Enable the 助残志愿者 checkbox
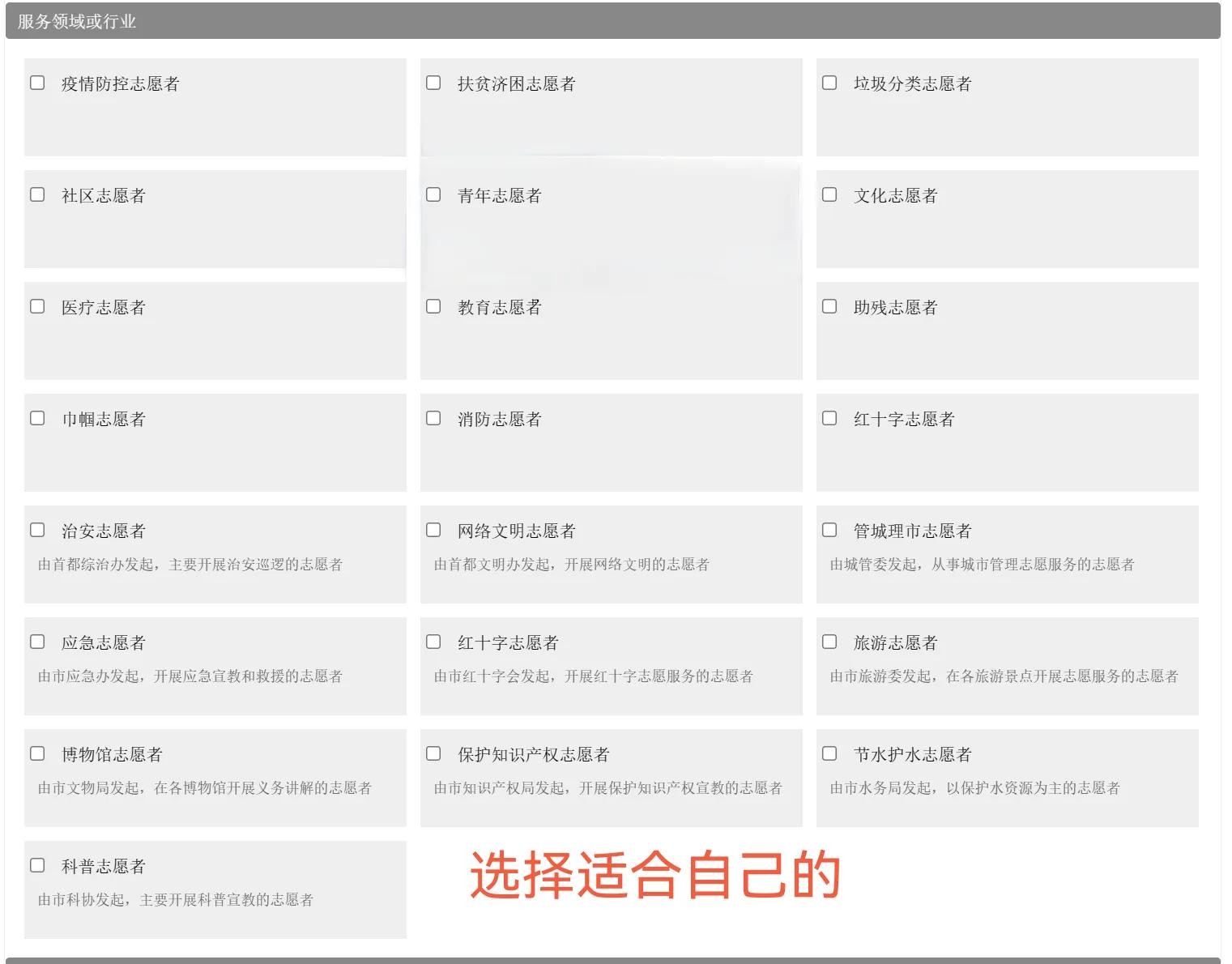 829,306
